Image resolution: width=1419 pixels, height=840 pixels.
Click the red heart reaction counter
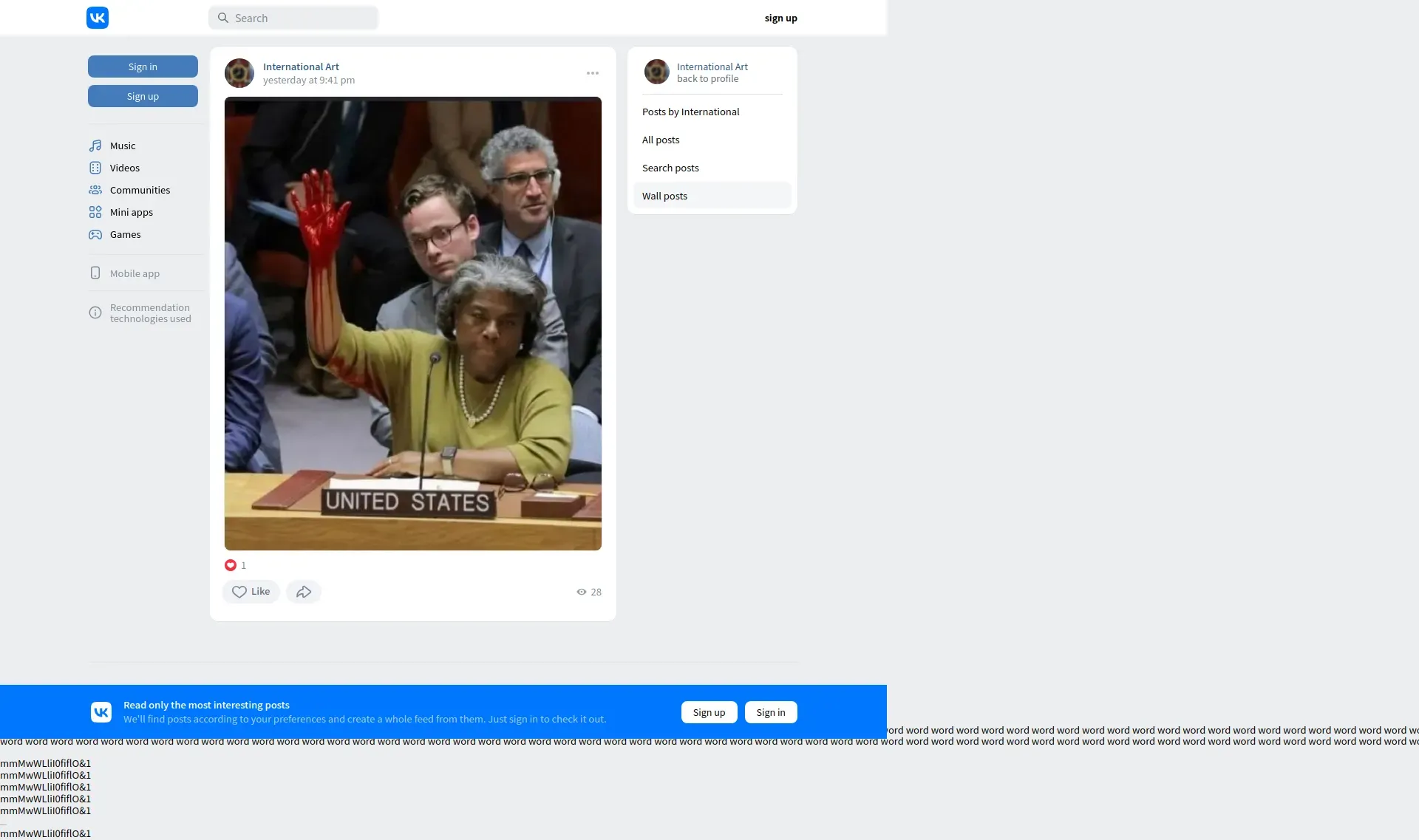(235, 565)
